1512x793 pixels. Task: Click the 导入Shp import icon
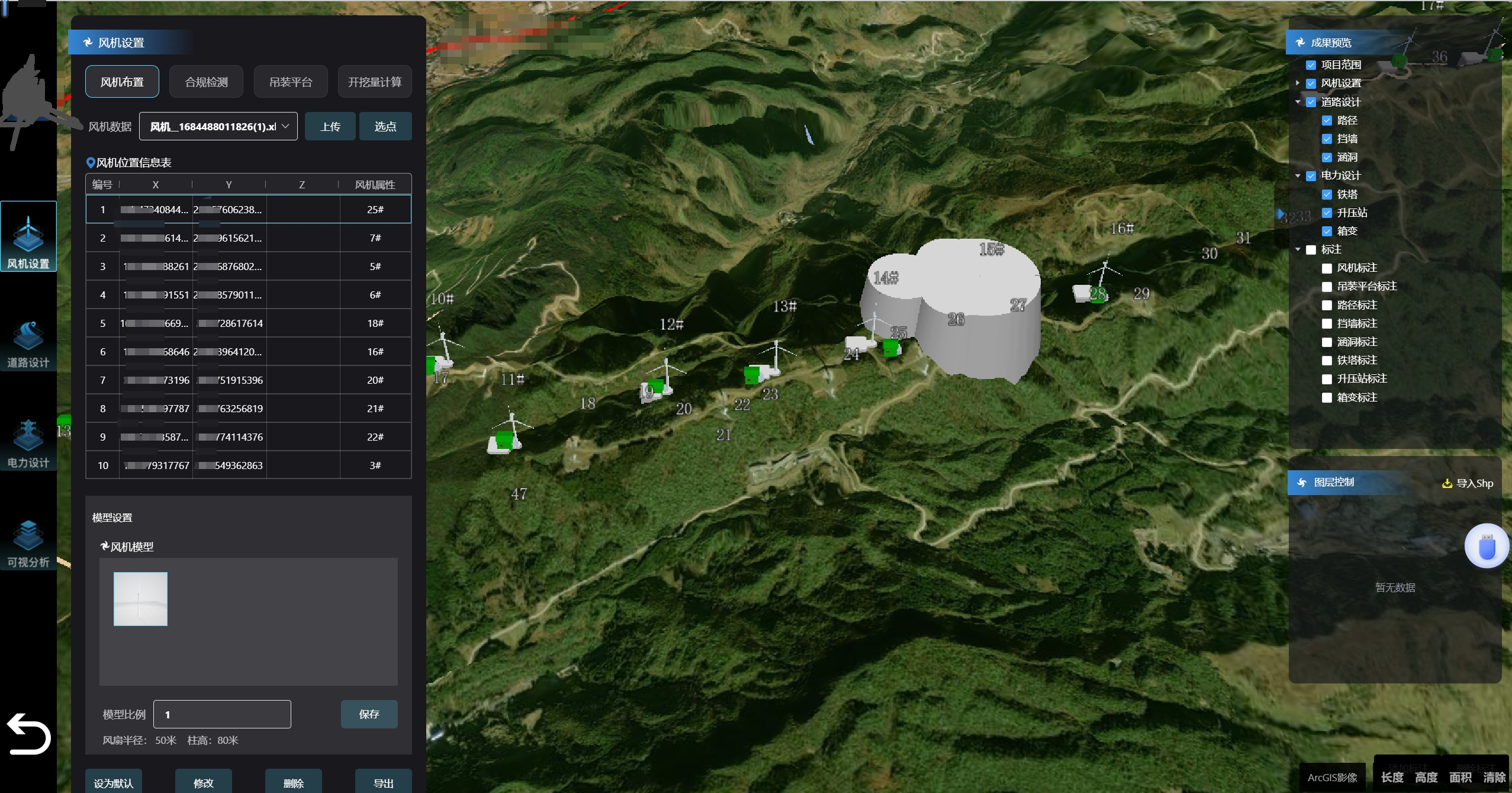pos(1447,483)
